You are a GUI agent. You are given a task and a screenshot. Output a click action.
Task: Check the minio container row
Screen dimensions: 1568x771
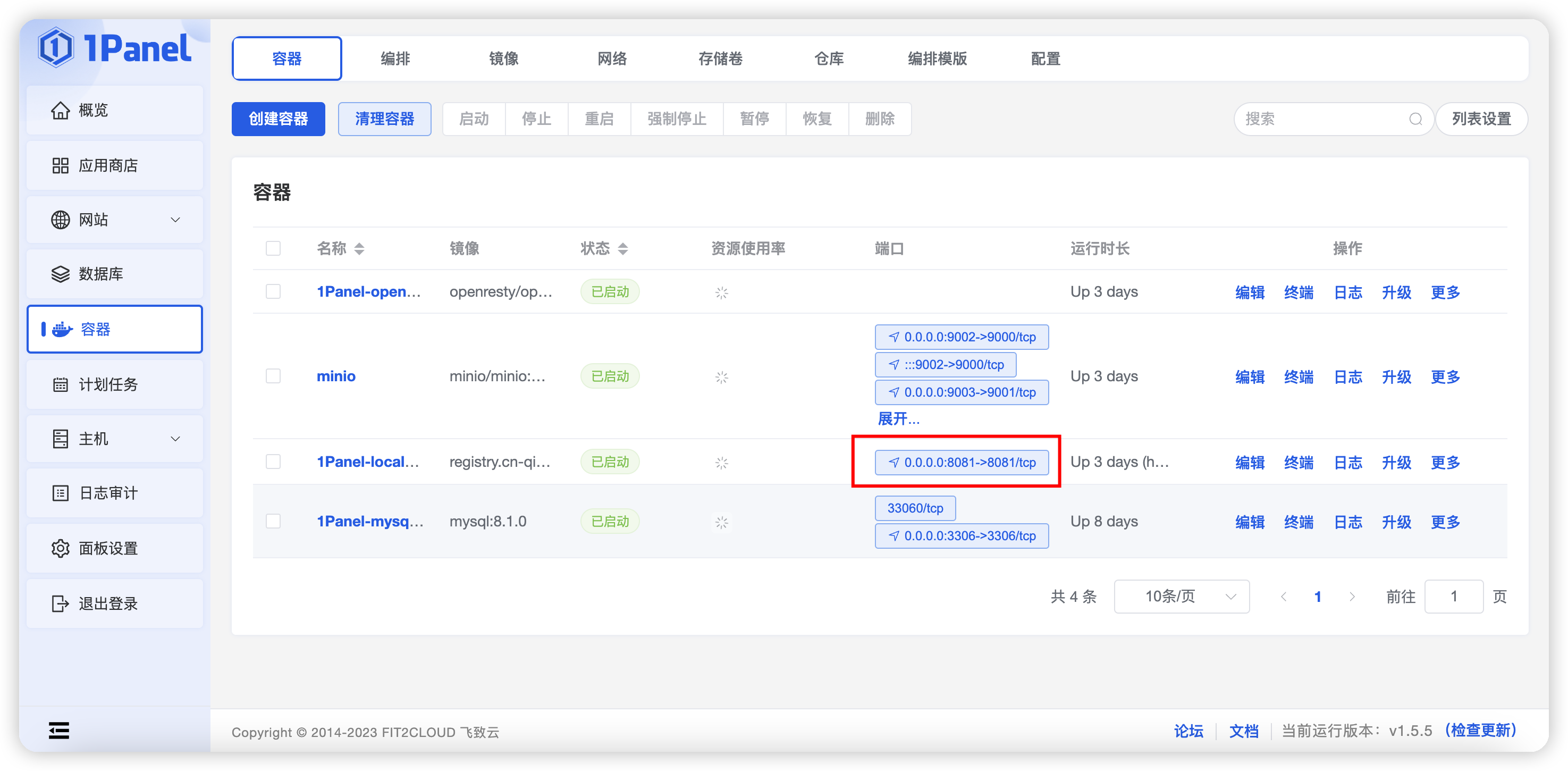click(x=273, y=376)
